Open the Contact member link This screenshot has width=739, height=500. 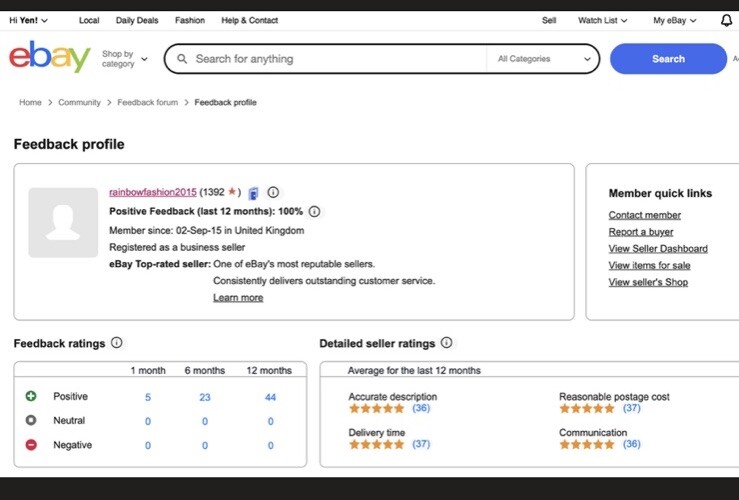pyautogui.click(x=644, y=215)
